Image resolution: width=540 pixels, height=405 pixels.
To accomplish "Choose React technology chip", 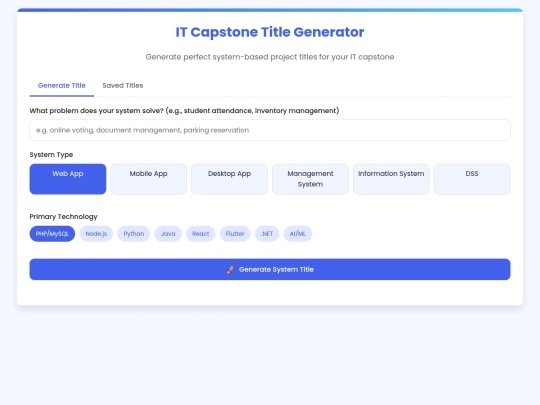I will (201, 234).
